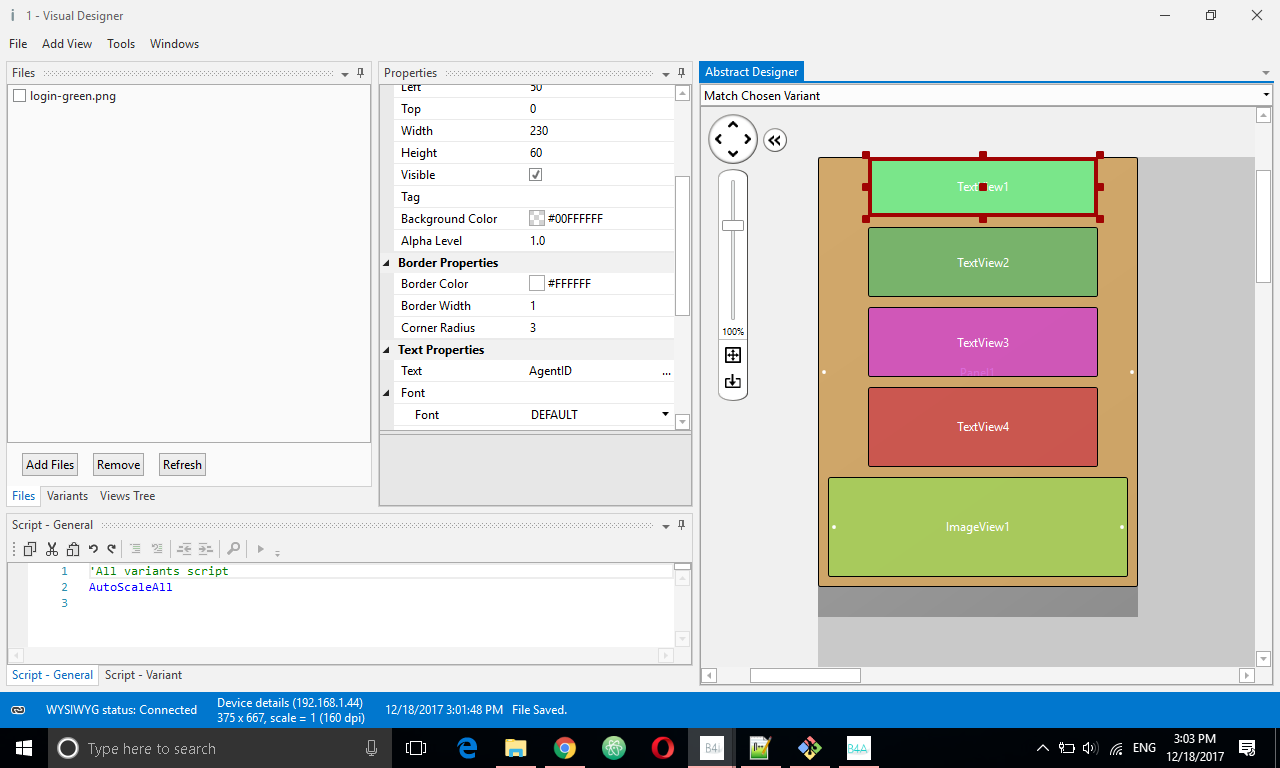Pan the abstract designer view downward
This screenshot has width=1280, height=768.
(x=733, y=154)
